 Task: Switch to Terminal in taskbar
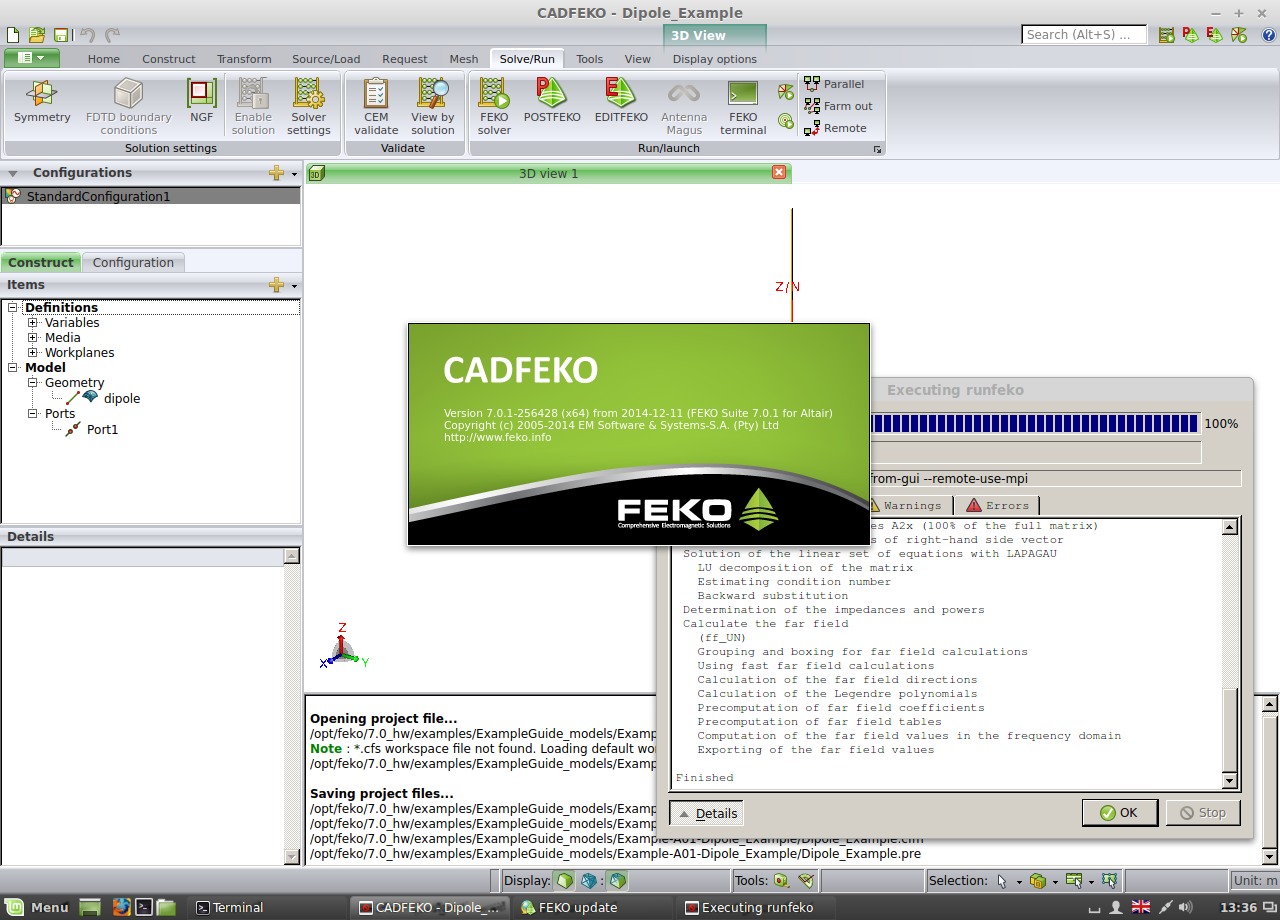tap(267, 907)
